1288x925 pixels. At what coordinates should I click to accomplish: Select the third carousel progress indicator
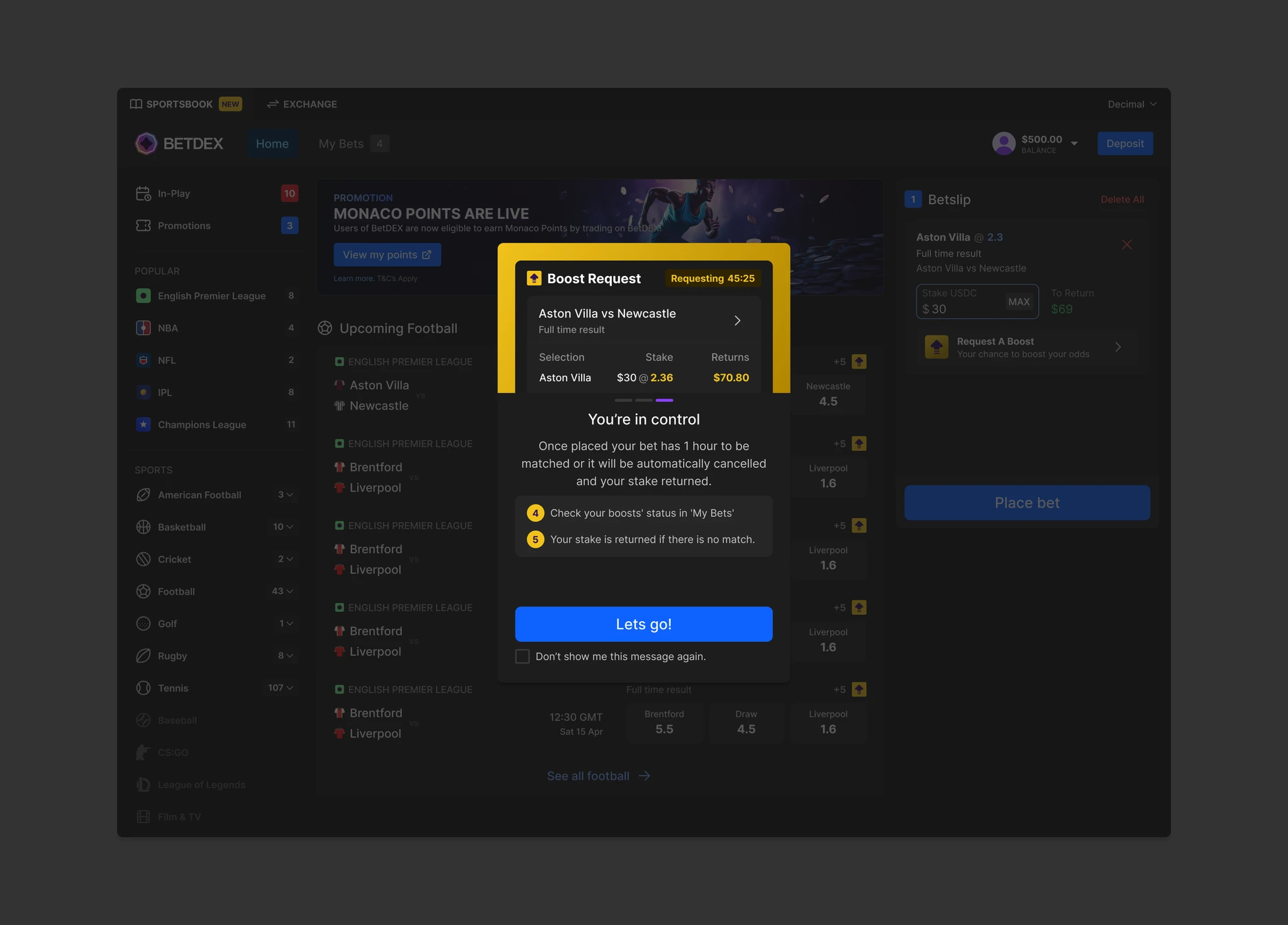tap(665, 400)
